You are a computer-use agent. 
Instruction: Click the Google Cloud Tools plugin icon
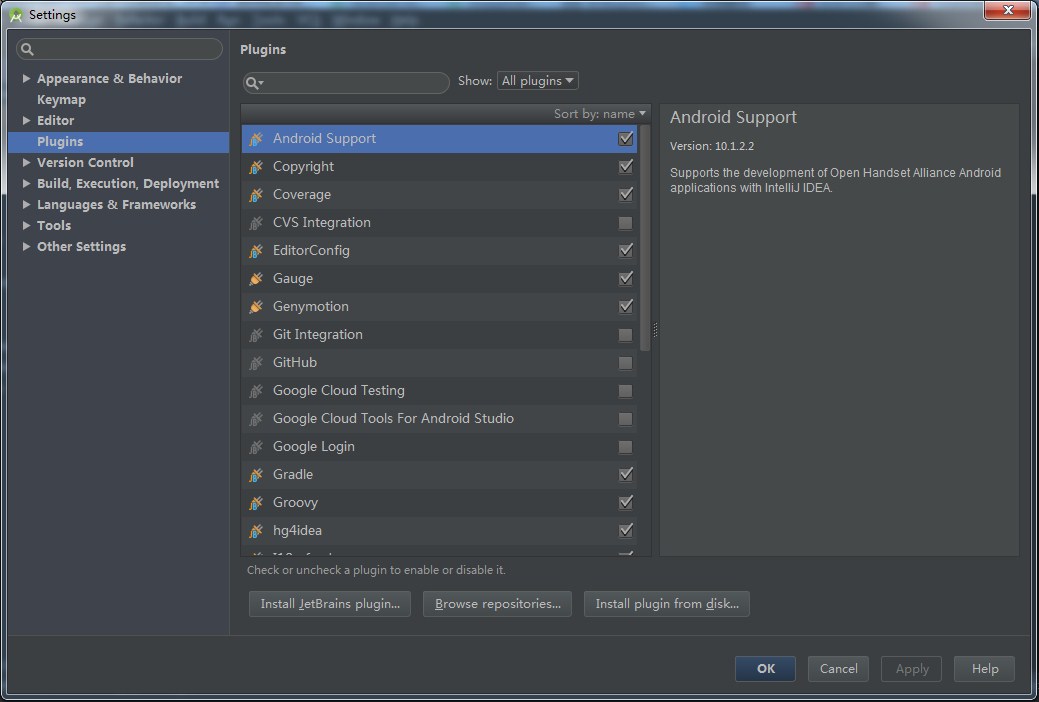[256, 419]
